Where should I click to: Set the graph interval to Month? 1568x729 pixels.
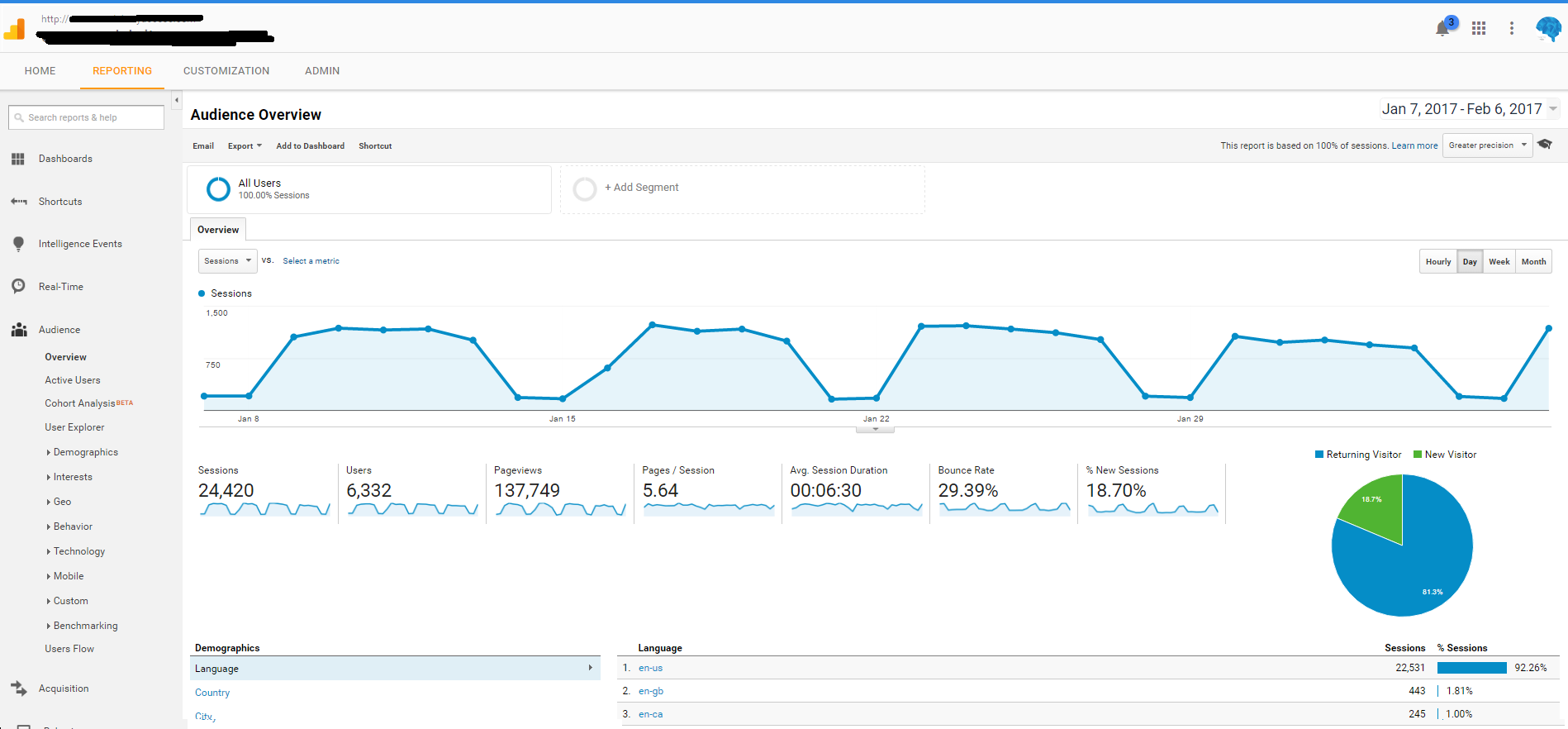point(1533,261)
